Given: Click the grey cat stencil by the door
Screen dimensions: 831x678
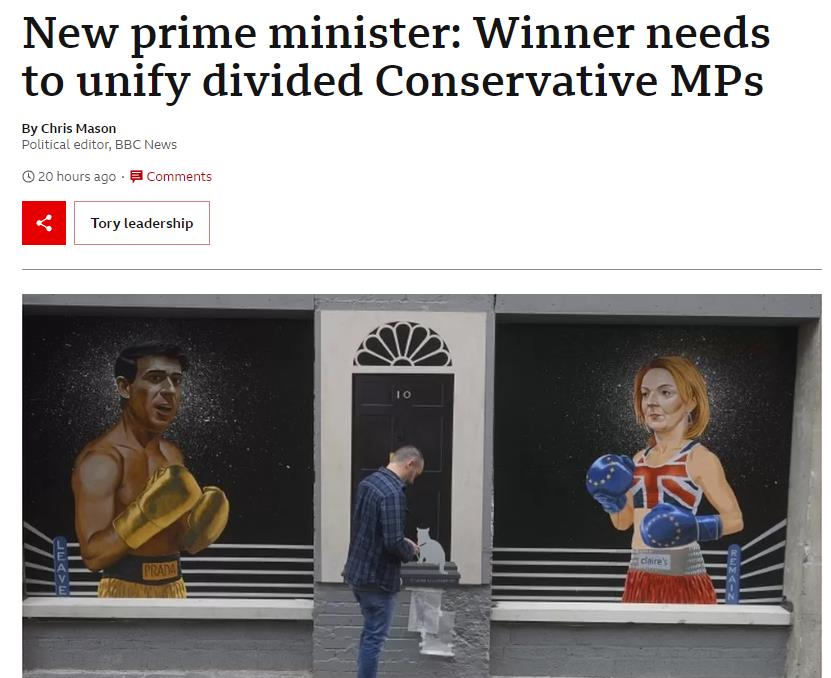Looking at the screenshot, I should tap(430, 547).
